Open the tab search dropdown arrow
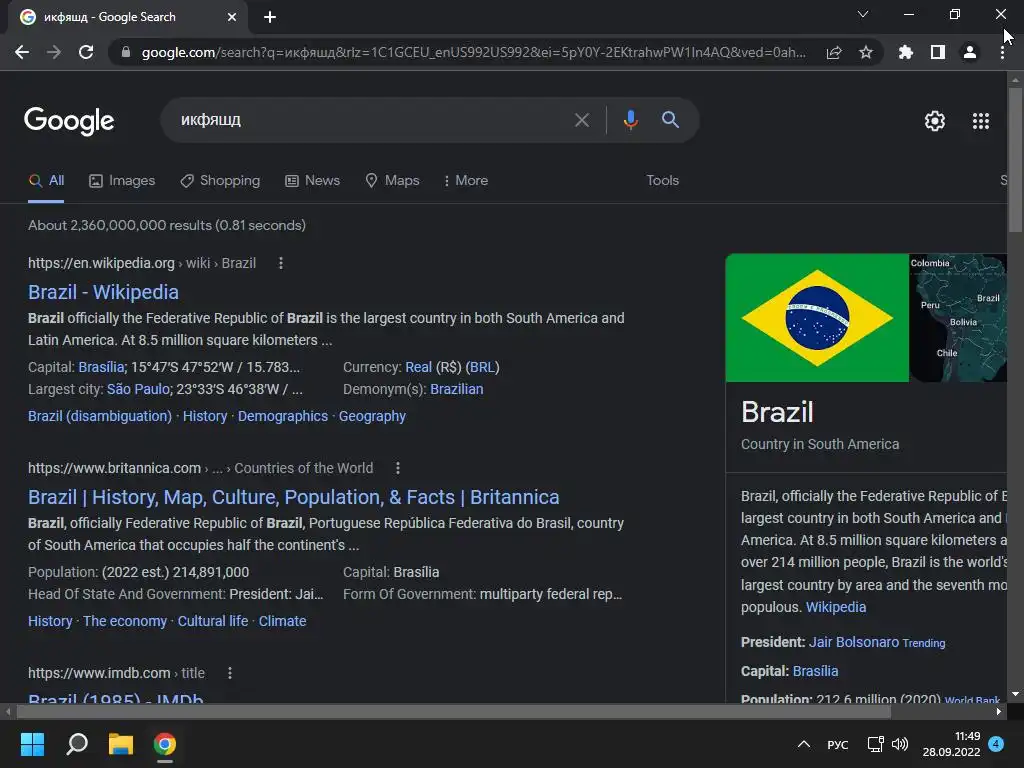Screen dimensions: 1024x768 tap(863, 14)
